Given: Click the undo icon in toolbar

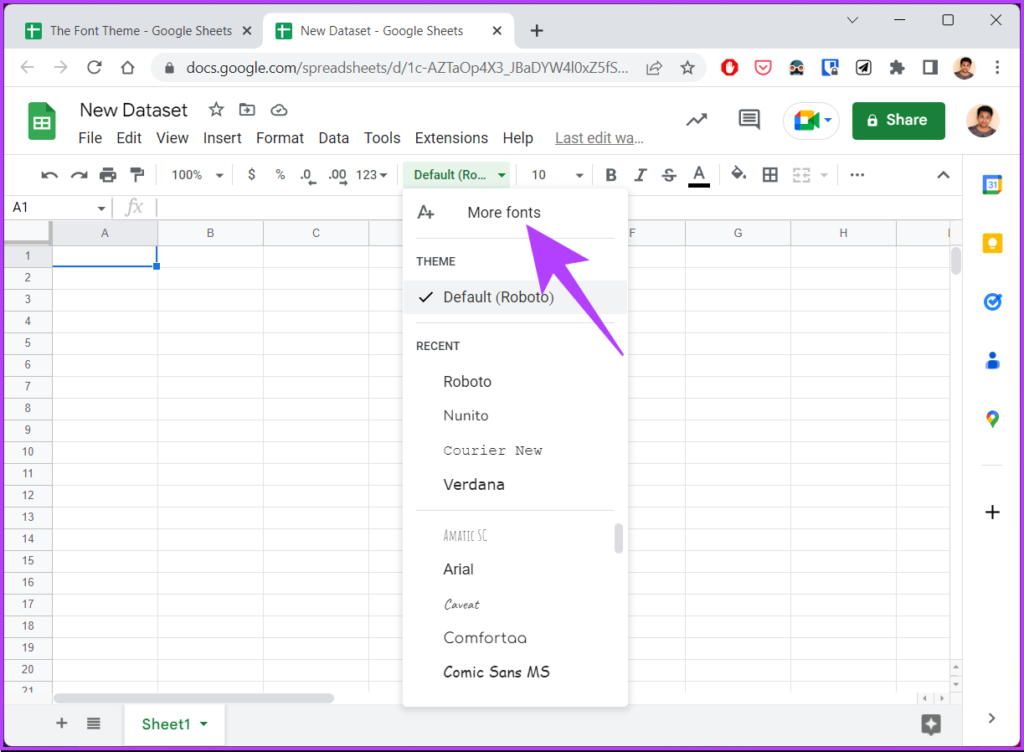Looking at the screenshot, I should pos(49,175).
